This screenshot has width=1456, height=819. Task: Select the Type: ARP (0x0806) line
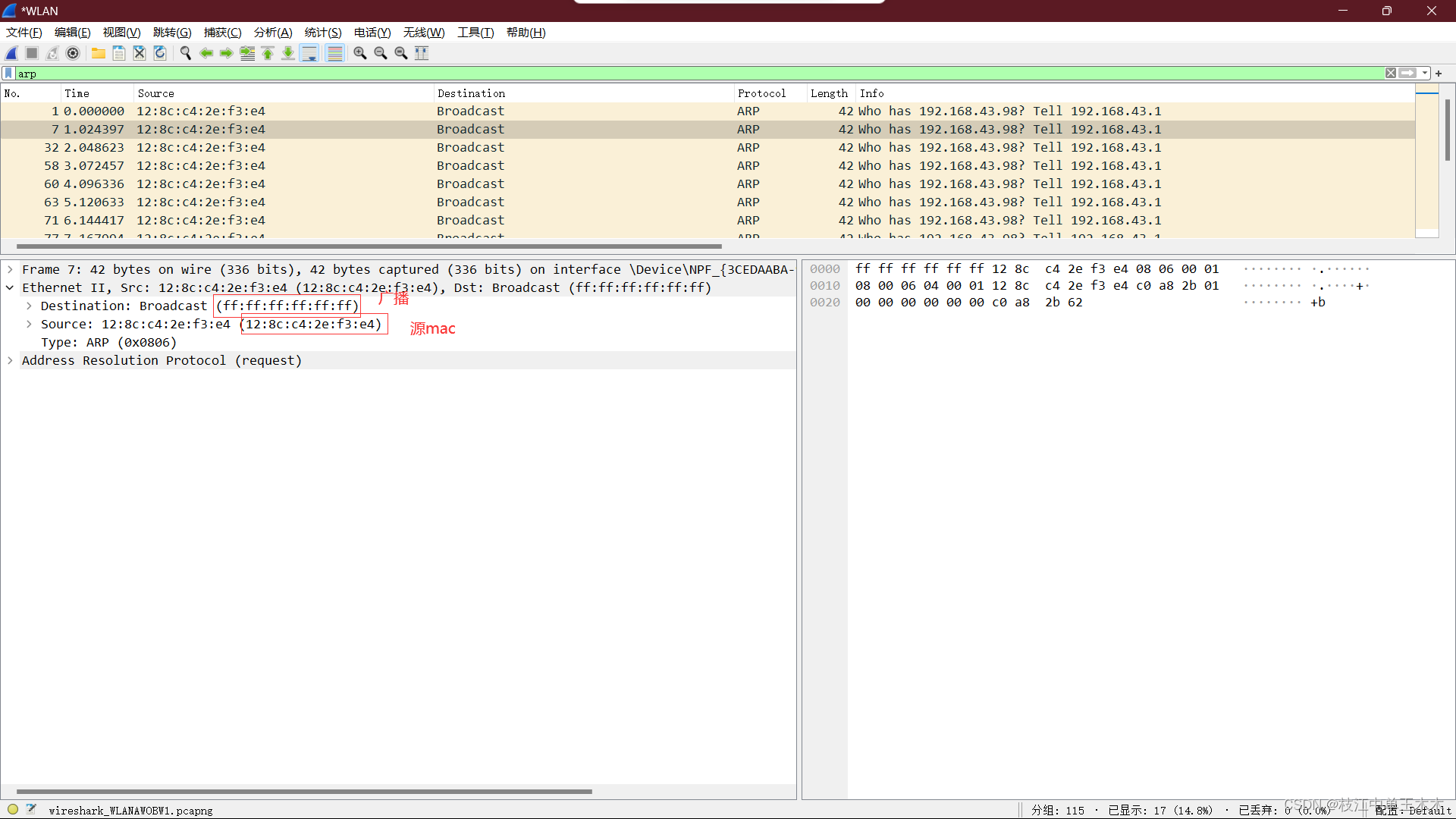pos(108,343)
